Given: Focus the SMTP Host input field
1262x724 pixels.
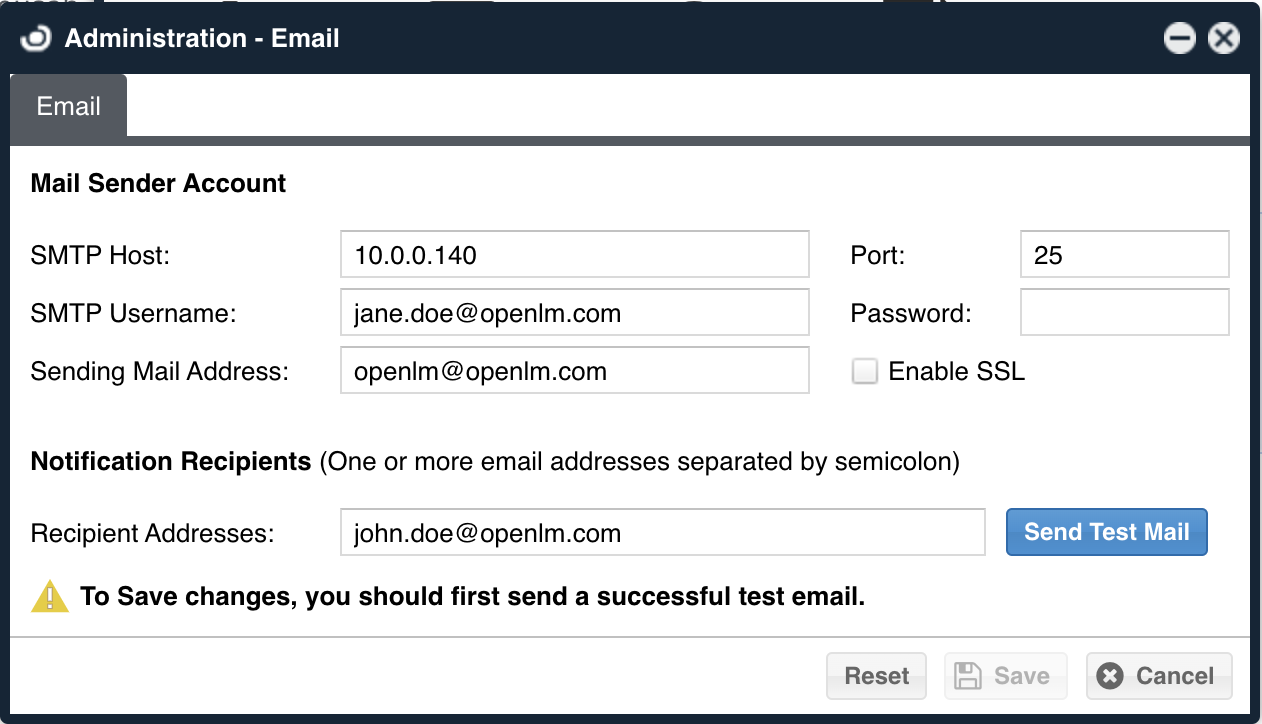Looking at the screenshot, I should click(x=574, y=255).
